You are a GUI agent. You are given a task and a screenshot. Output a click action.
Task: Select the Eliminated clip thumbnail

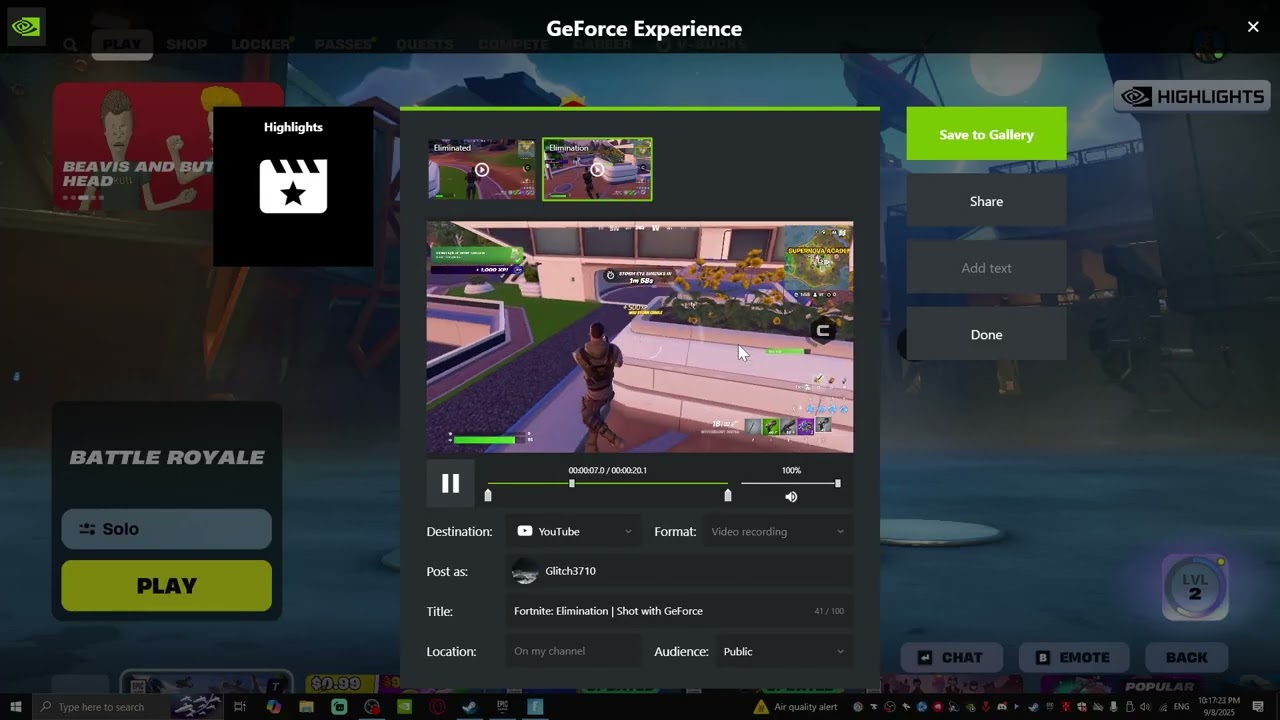click(x=481, y=169)
